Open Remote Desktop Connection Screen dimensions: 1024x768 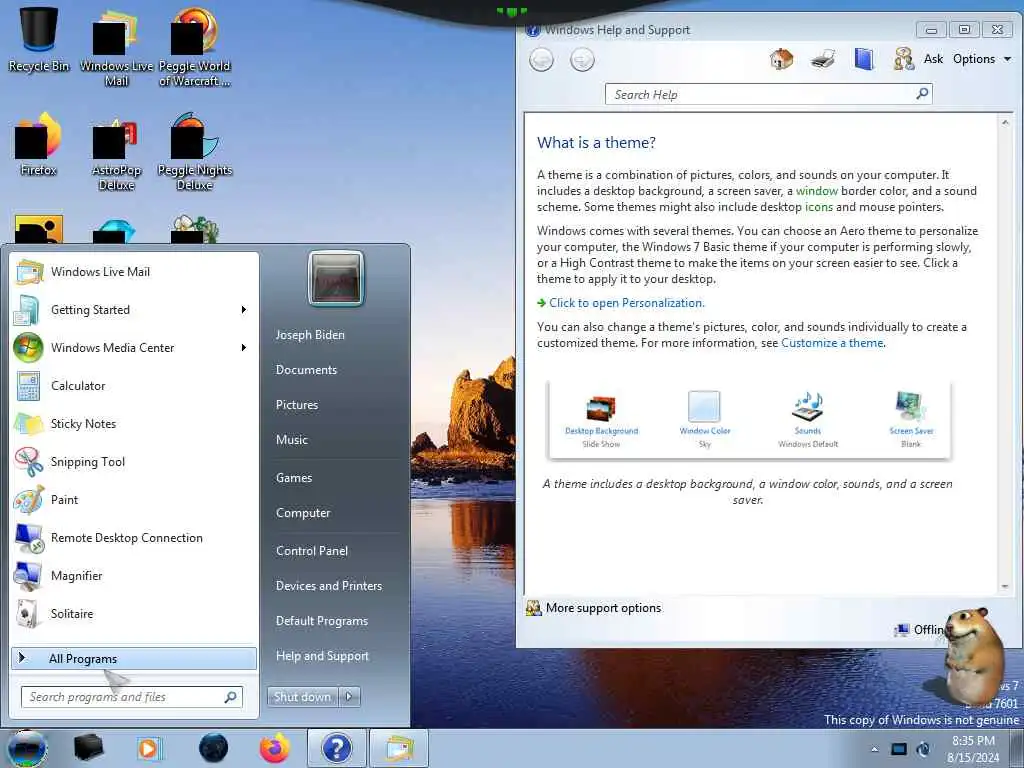click(134, 537)
